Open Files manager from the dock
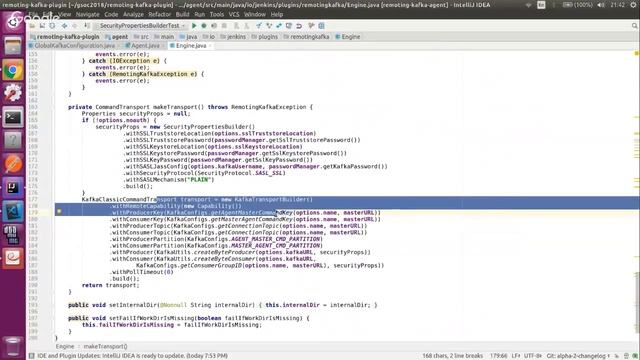Viewport: 640px width, 360px height. pos(13,46)
